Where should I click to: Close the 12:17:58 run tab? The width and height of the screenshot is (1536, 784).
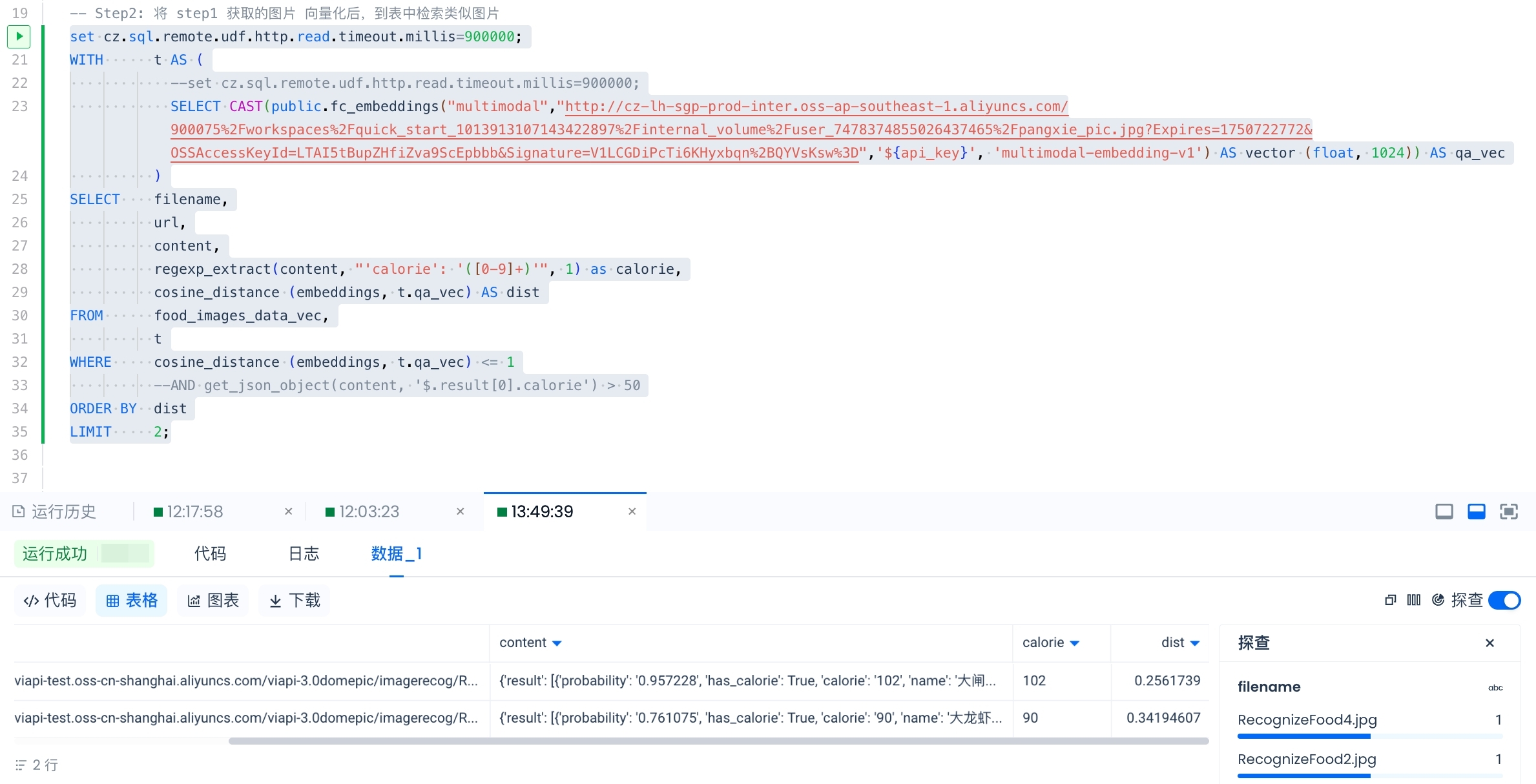[288, 511]
